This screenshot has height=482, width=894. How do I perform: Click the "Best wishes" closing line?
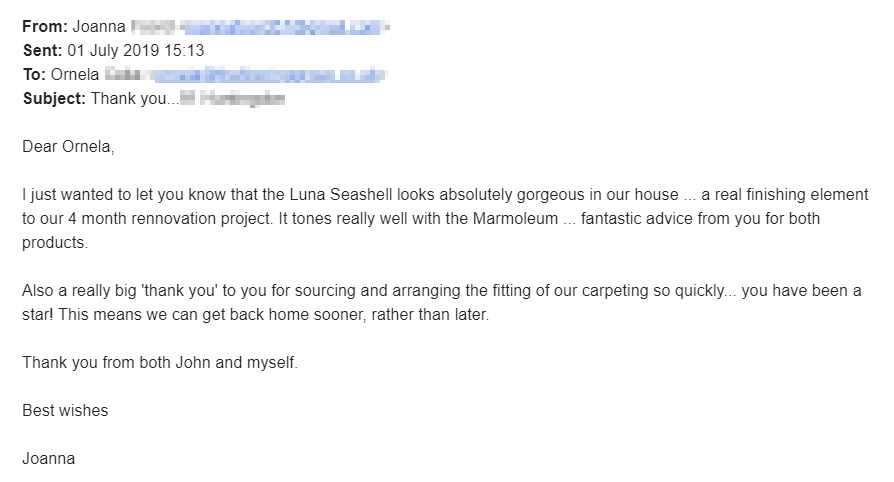click(x=65, y=410)
